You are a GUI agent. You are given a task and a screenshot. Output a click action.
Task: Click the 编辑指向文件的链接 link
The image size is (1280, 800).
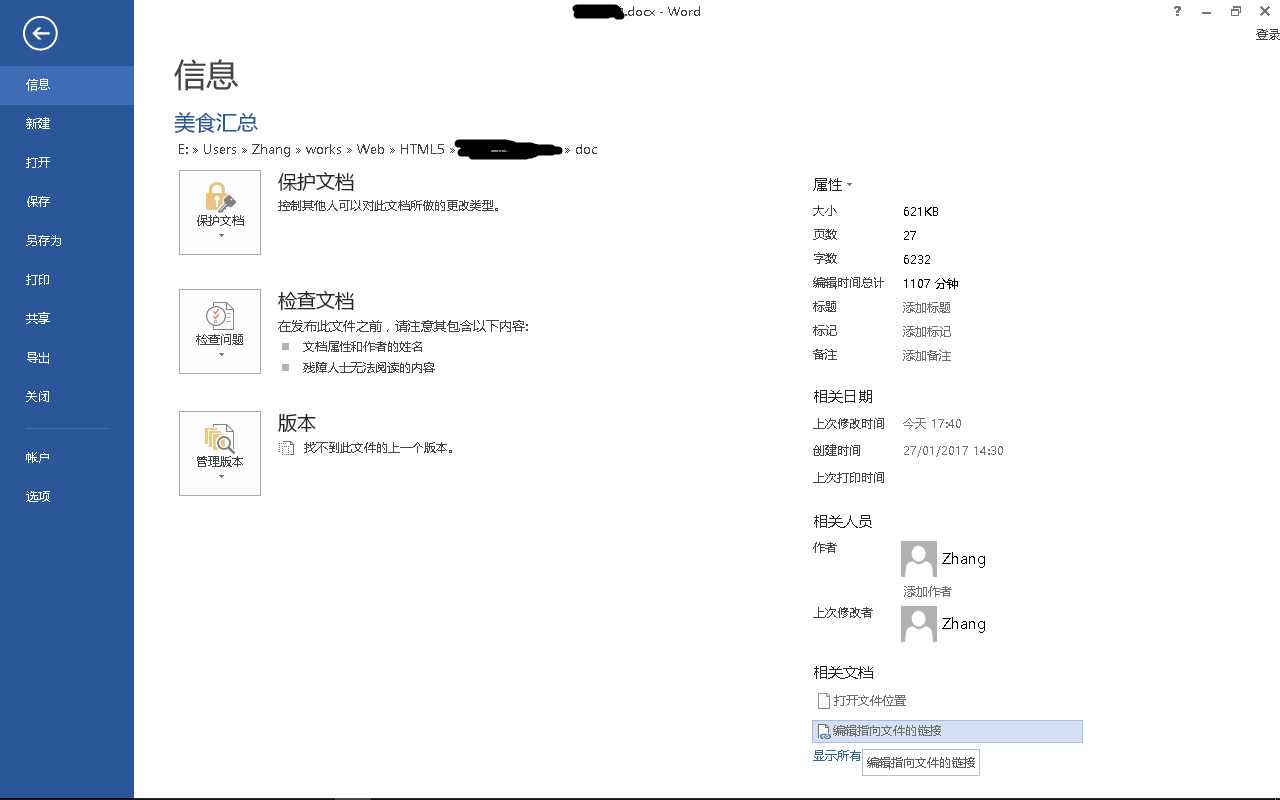tap(947, 731)
